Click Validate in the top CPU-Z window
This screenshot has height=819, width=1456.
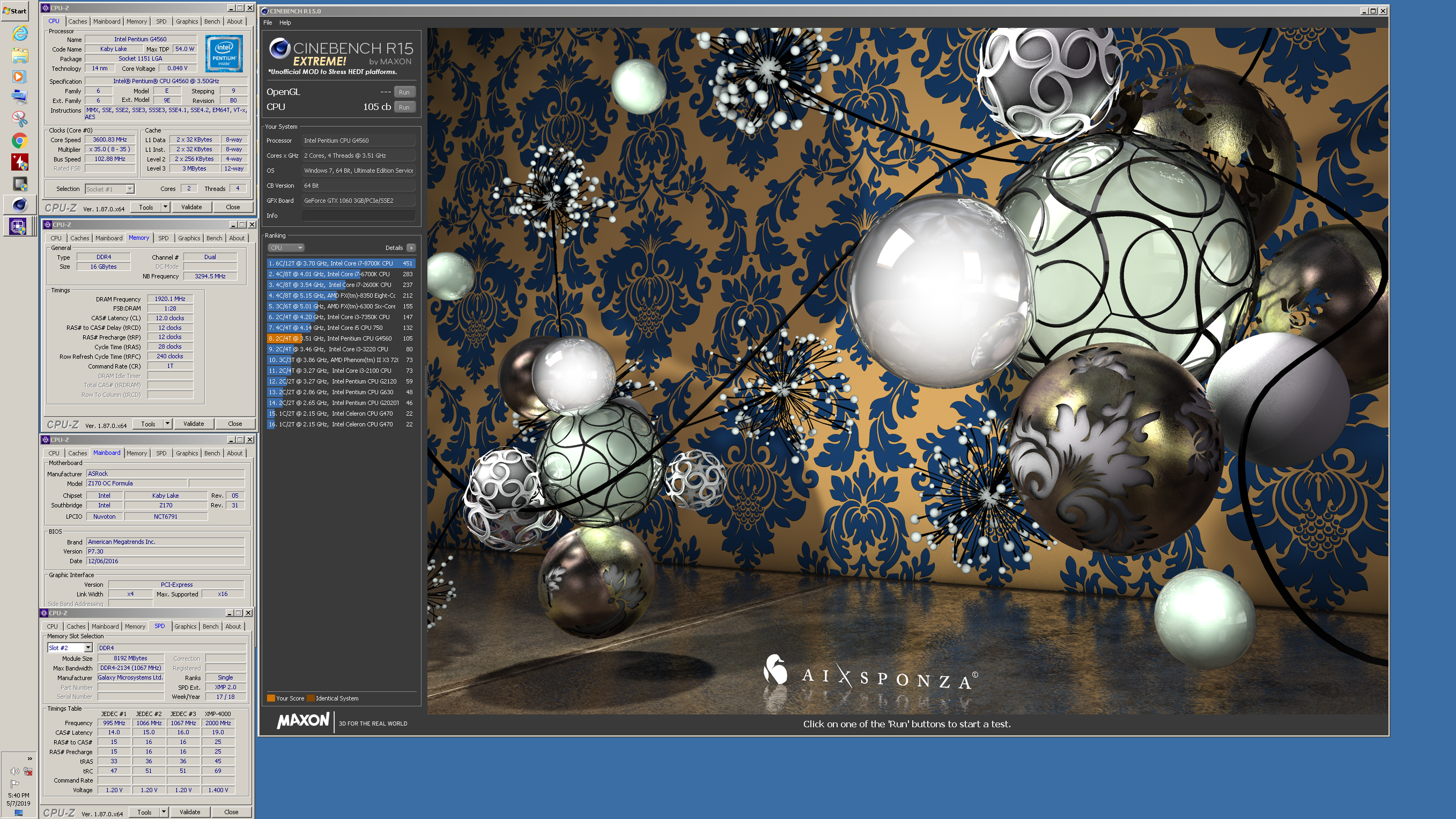[191, 207]
